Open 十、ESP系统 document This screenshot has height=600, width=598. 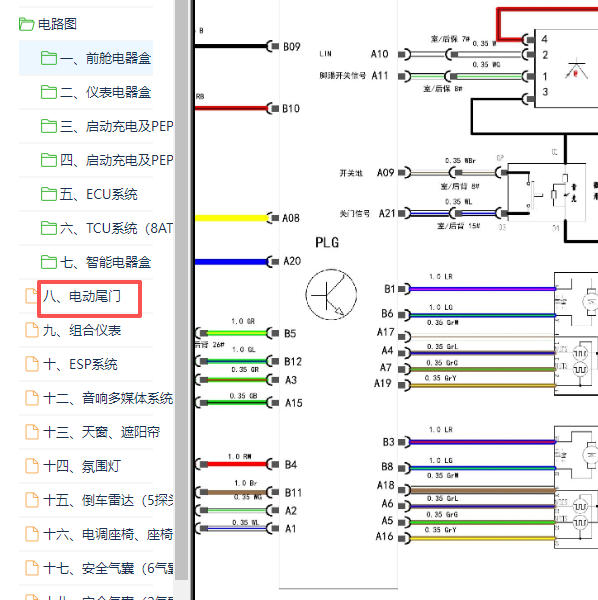click(80, 364)
